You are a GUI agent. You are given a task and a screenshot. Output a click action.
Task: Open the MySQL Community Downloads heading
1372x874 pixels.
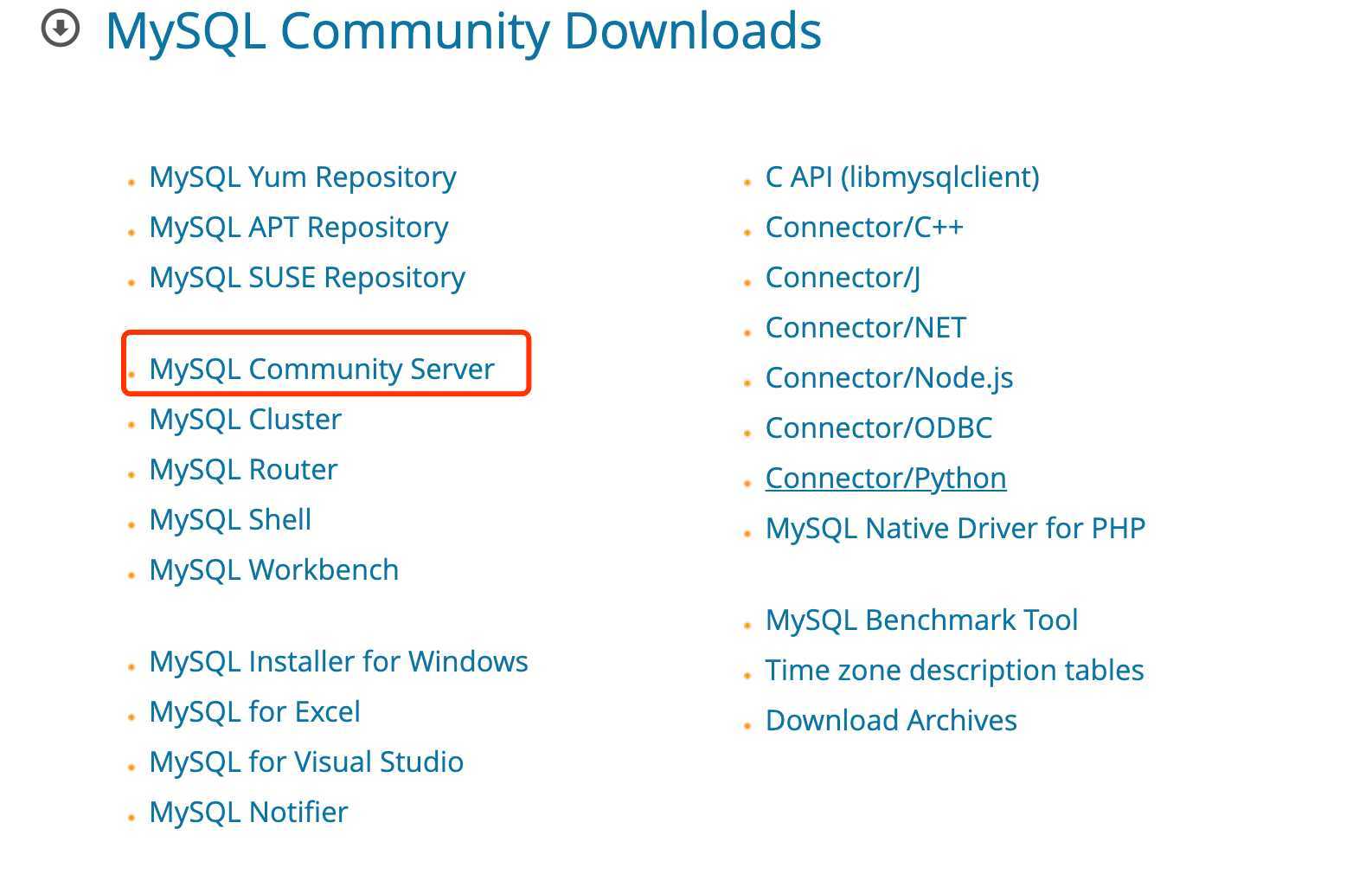click(464, 31)
